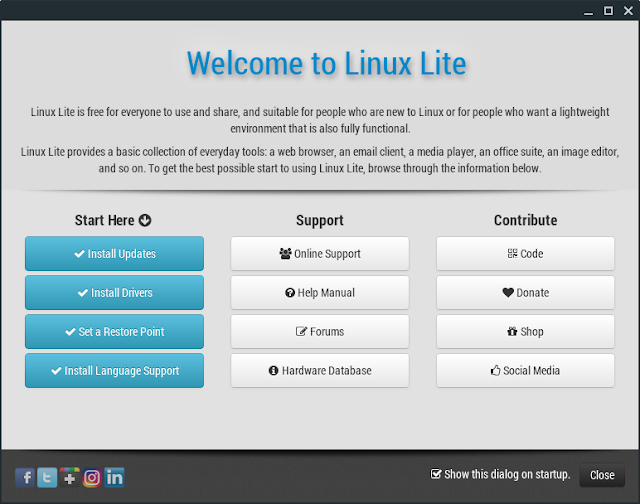640x504 pixels.
Task: Open the LinkedIn social icon
Action: 114,477
